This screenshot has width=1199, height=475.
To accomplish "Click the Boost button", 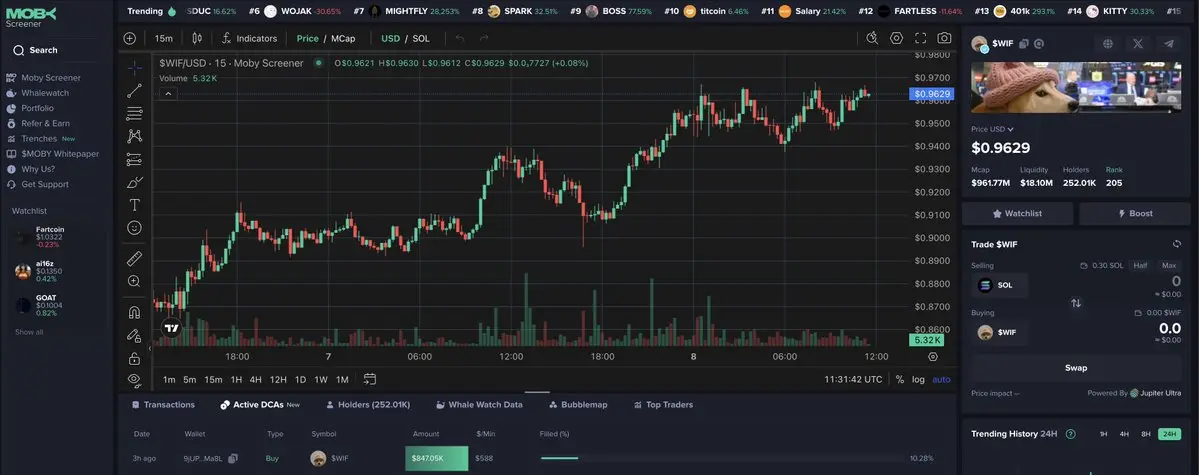I will point(1135,213).
